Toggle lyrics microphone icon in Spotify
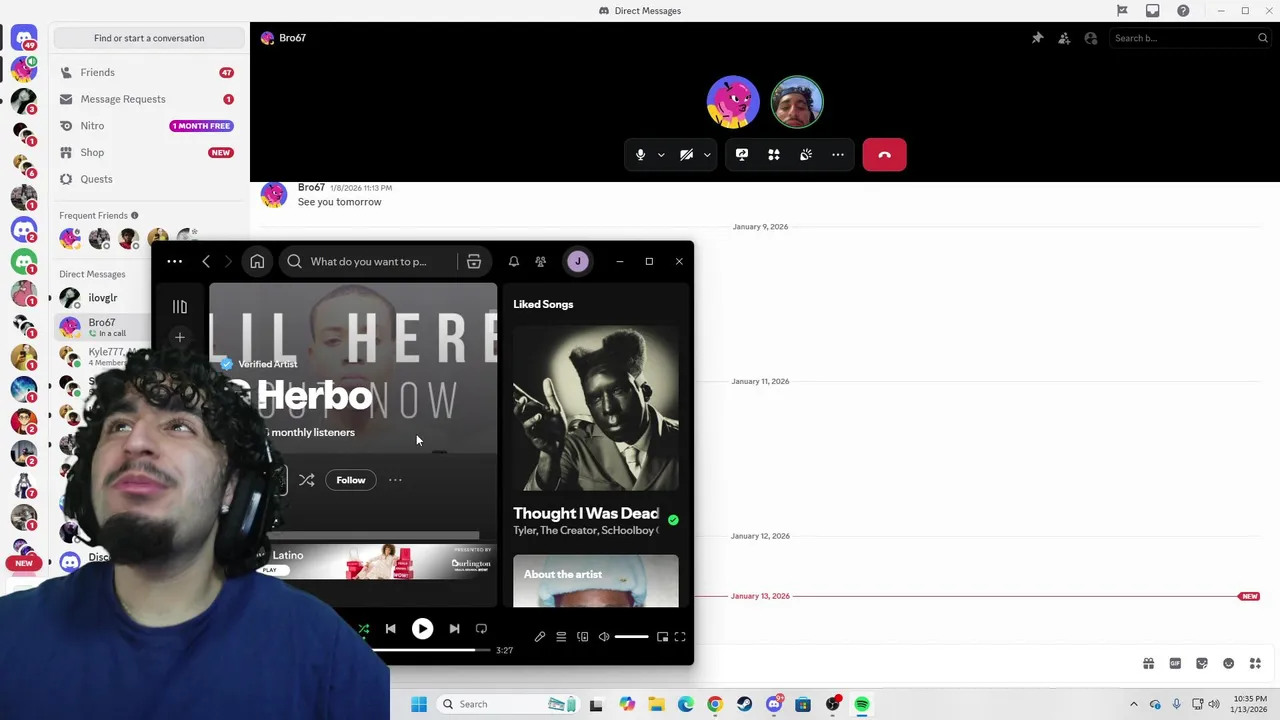 (x=540, y=637)
